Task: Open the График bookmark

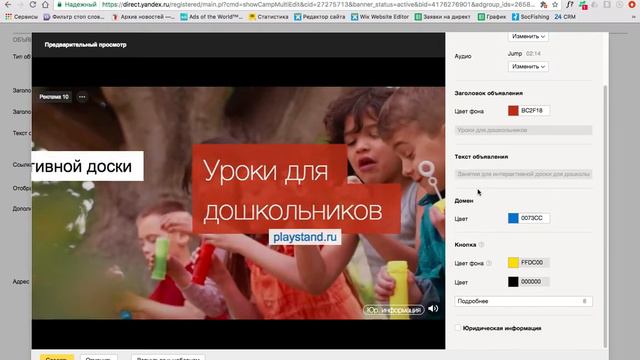Action: point(492,17)
